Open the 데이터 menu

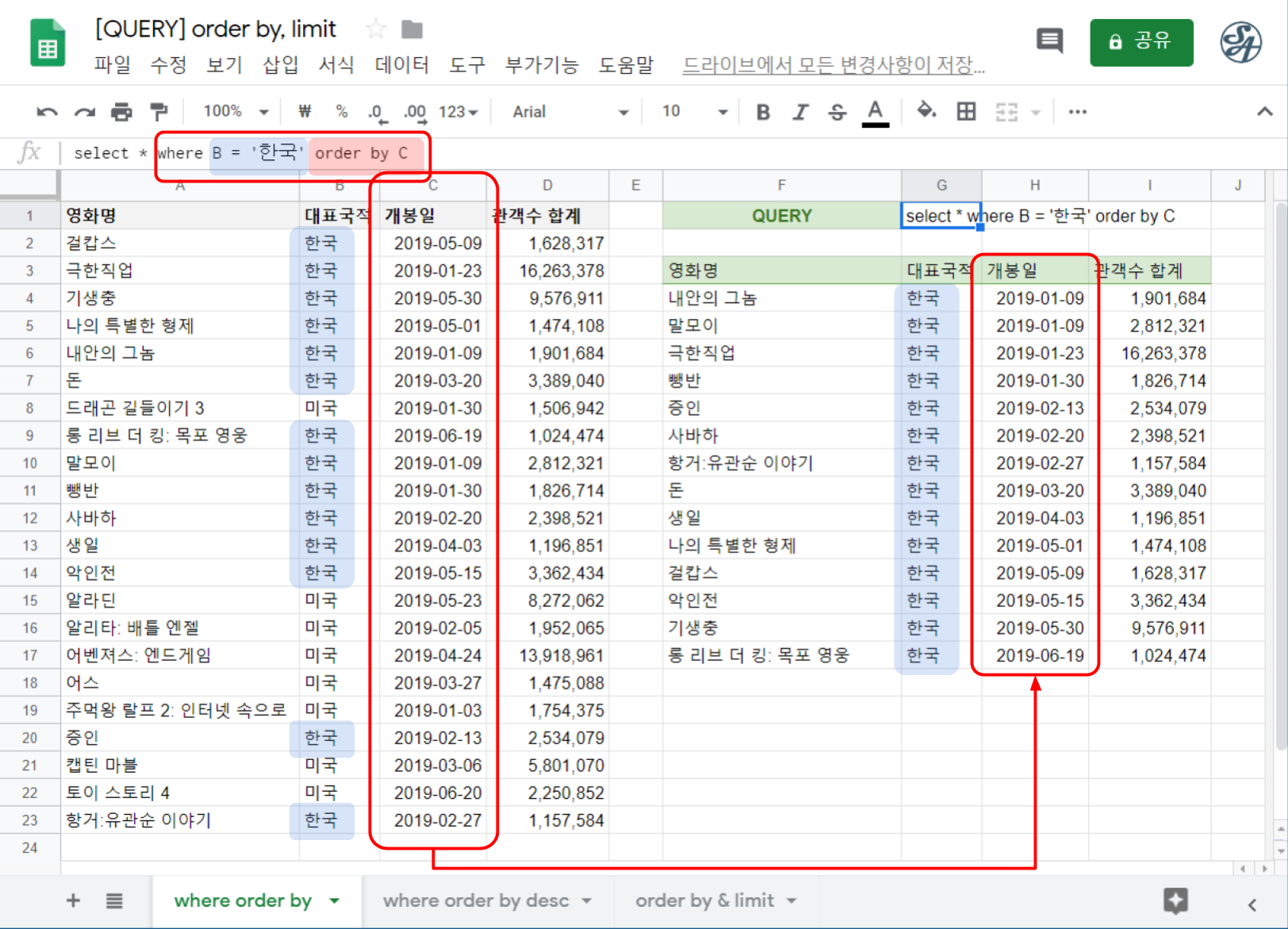click(401, 65)
